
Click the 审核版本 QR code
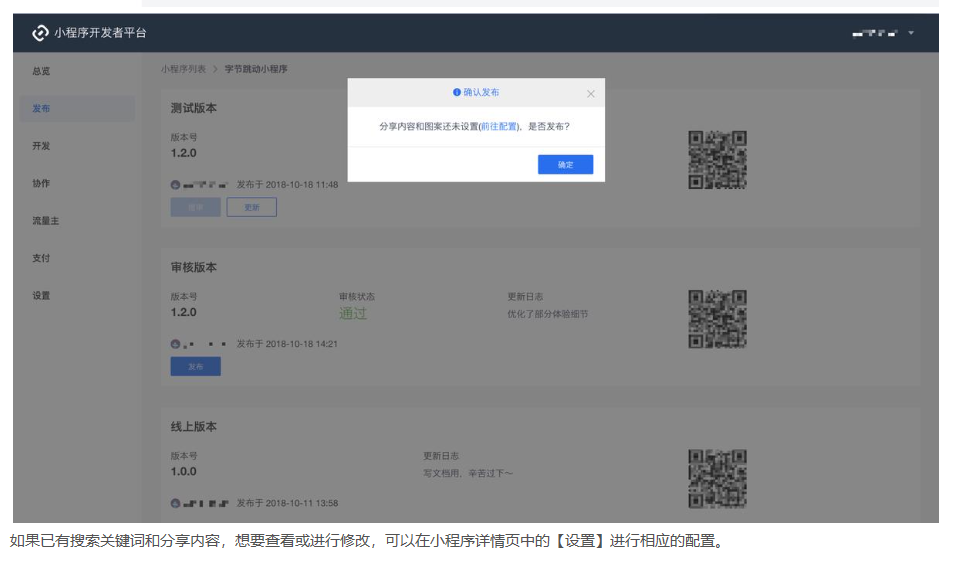coord(717,319)
